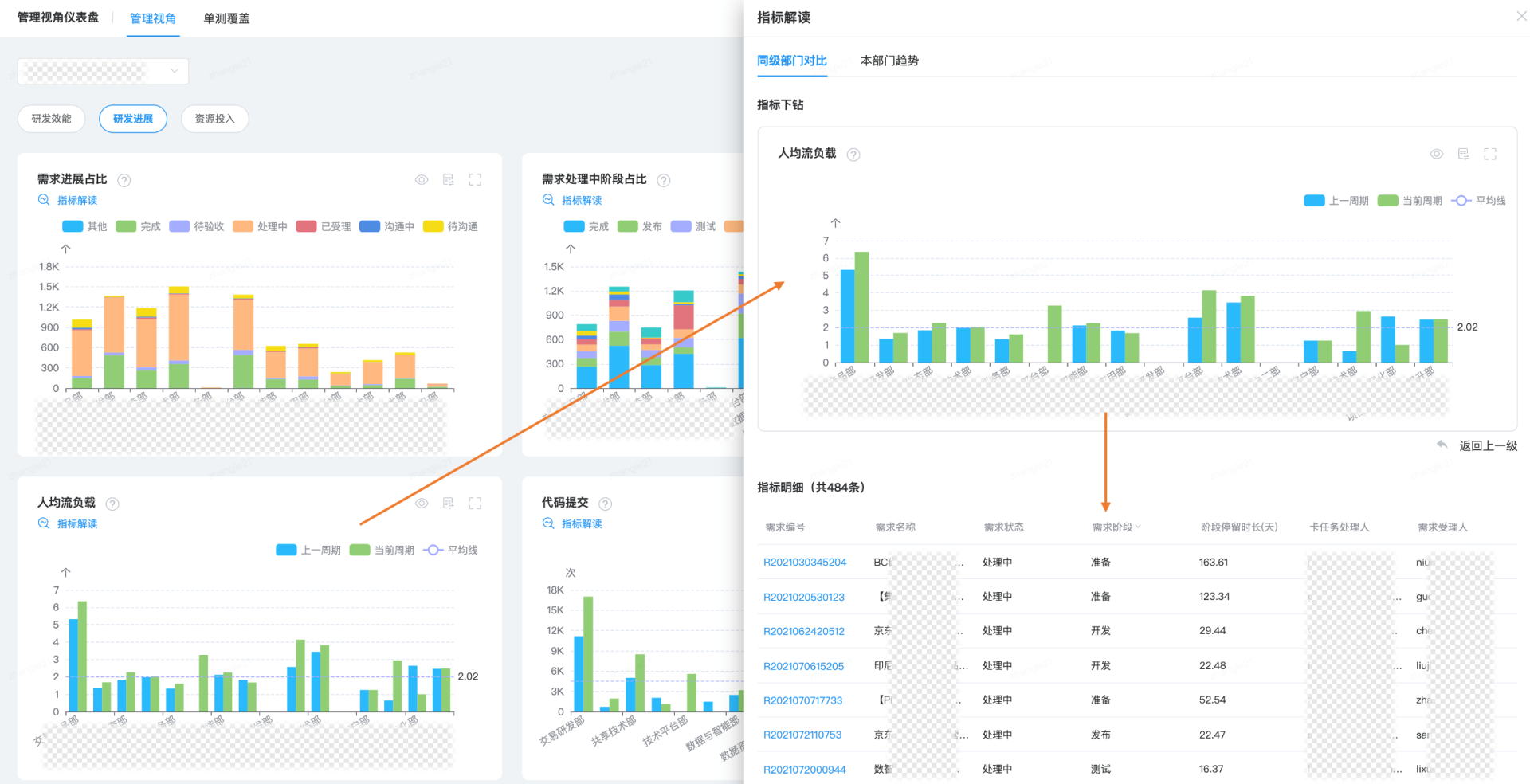The height and width of the screenshot is (784, 1530).
Task: Click fullscreen icon on 需求进展占比 chart
Action: click(475, 180)
